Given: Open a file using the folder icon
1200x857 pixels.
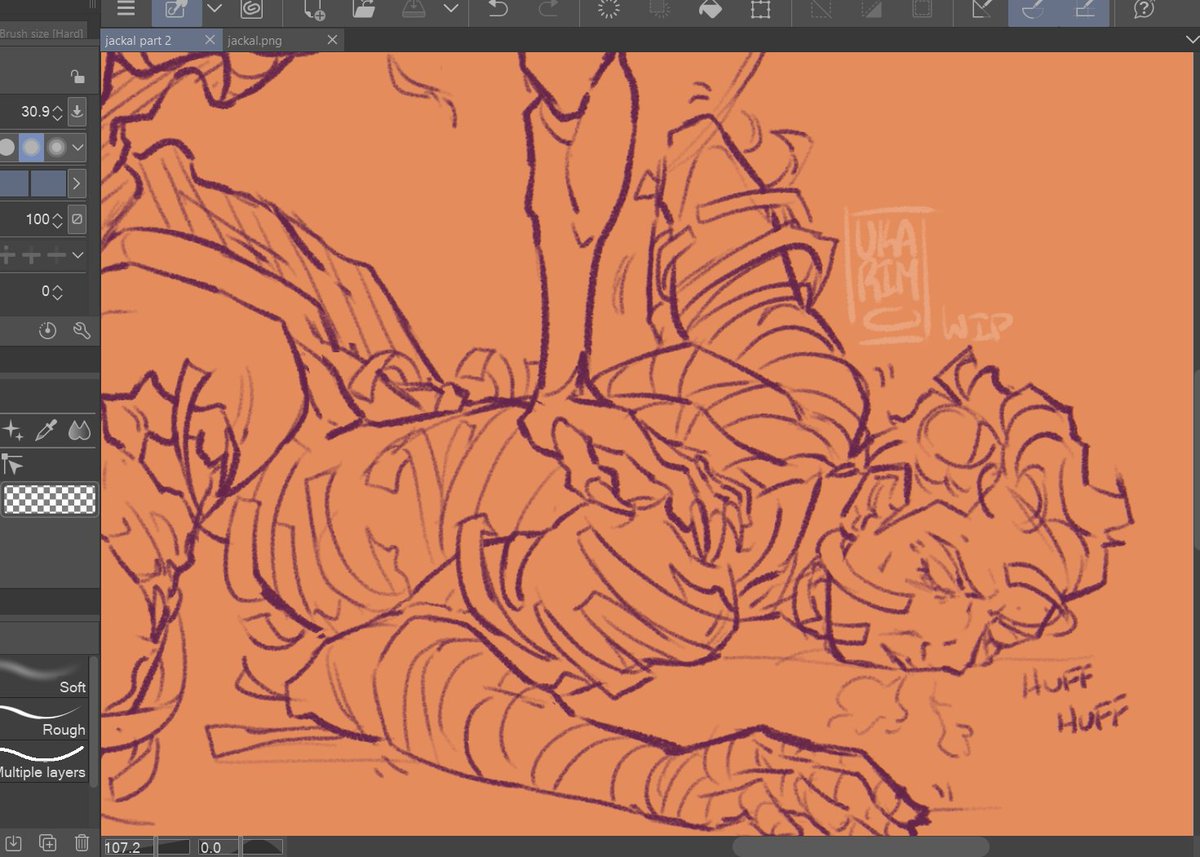Looking at the screenshot, I should click(x=363, y=10).
